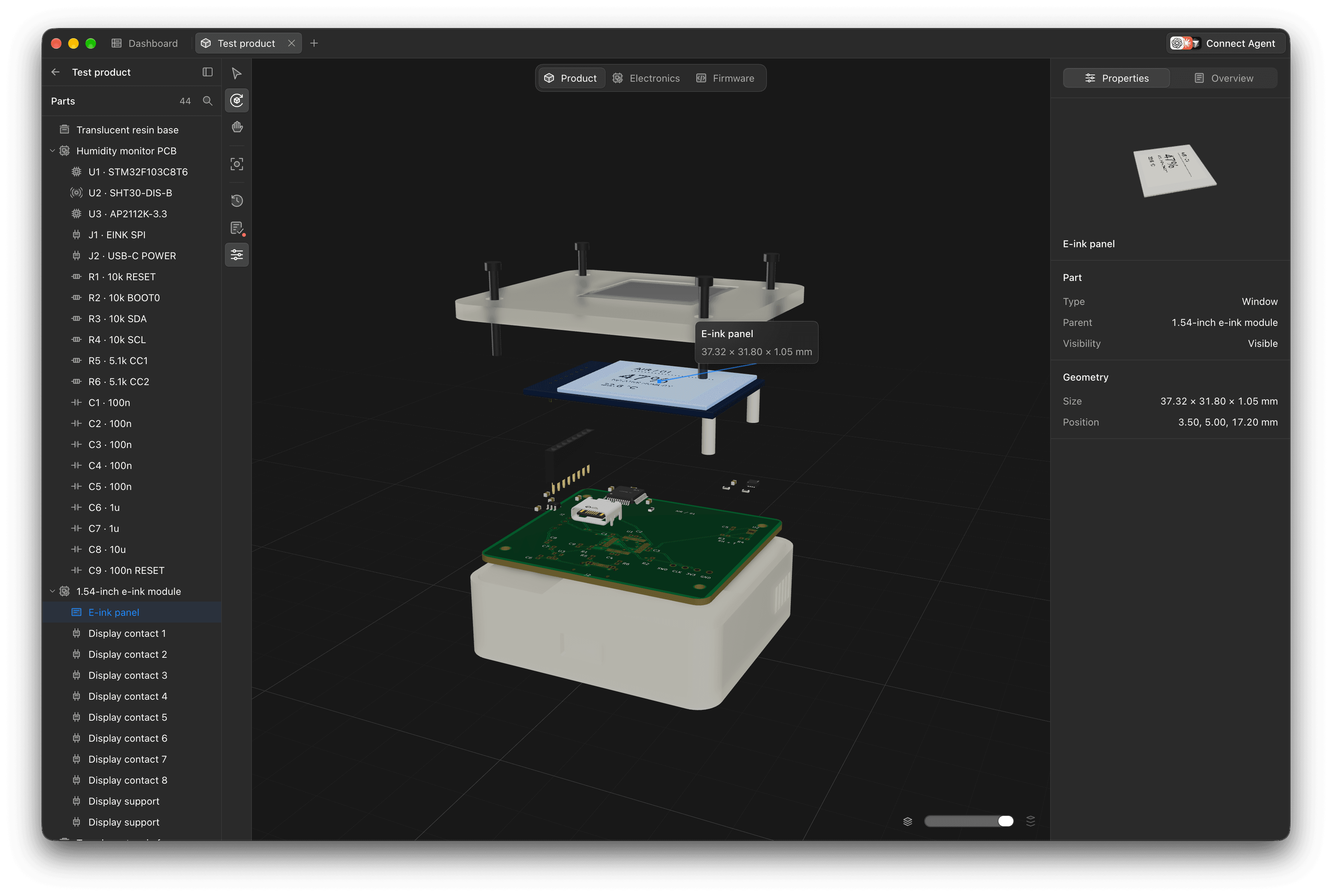Viewport: 1332px width, 896px height.
Task: Select Humidity monitor PCB row
Action: point(132,151)
